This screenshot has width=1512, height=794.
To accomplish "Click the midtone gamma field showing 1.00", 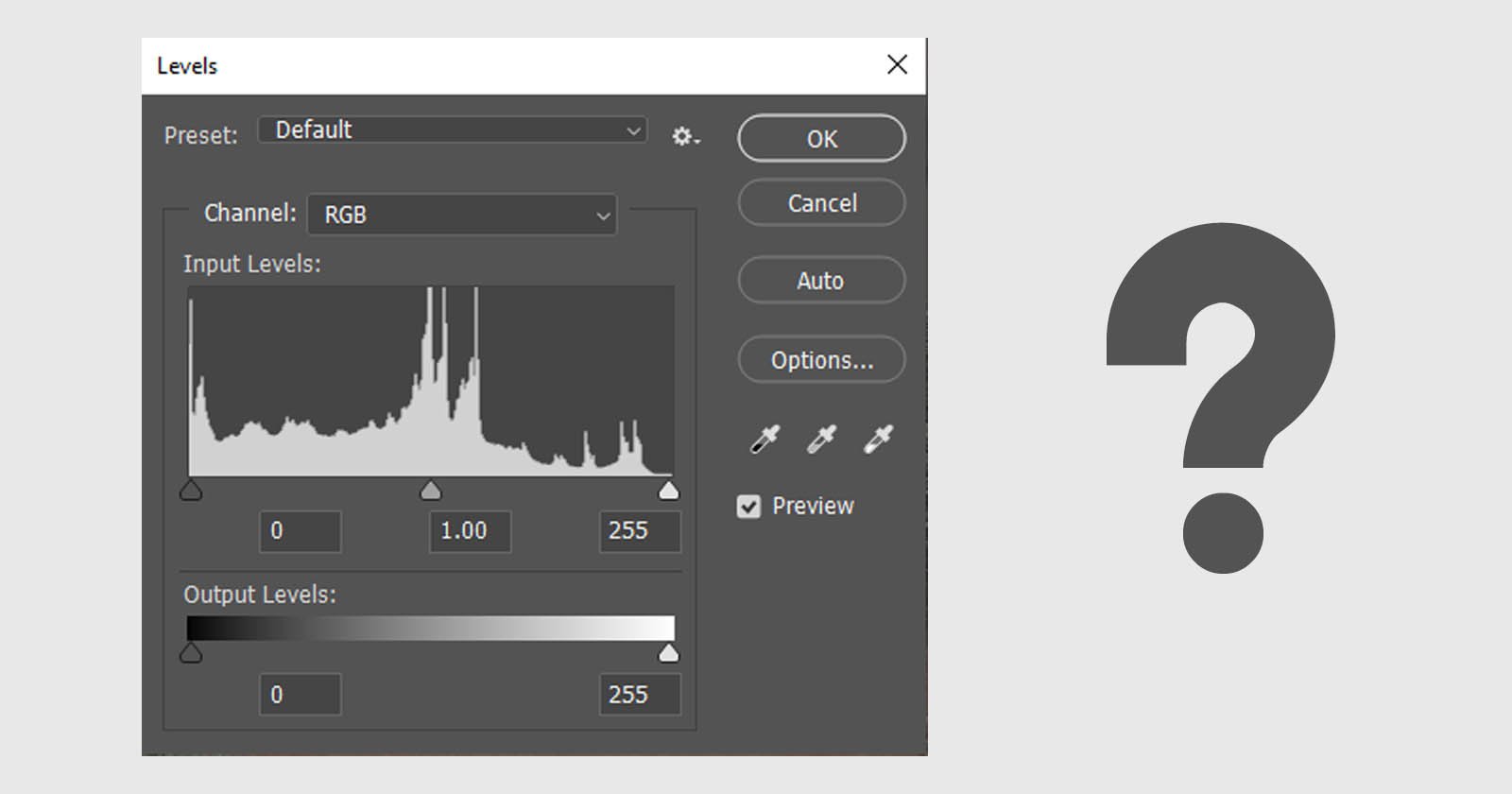I will 471,531.
